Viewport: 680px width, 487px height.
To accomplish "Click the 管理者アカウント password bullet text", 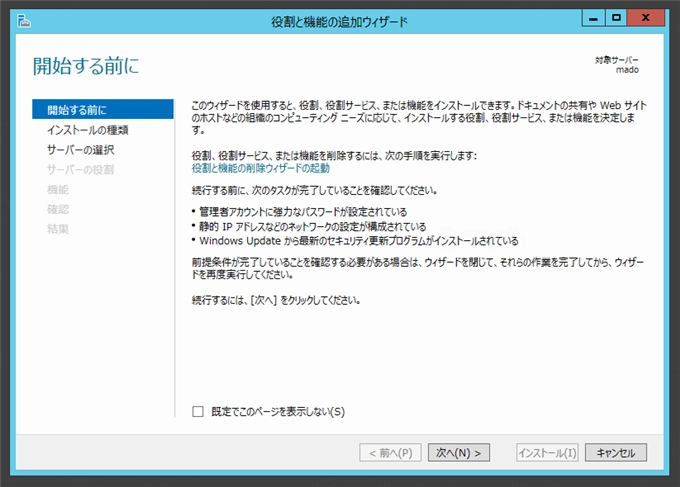I will (303, 212).
